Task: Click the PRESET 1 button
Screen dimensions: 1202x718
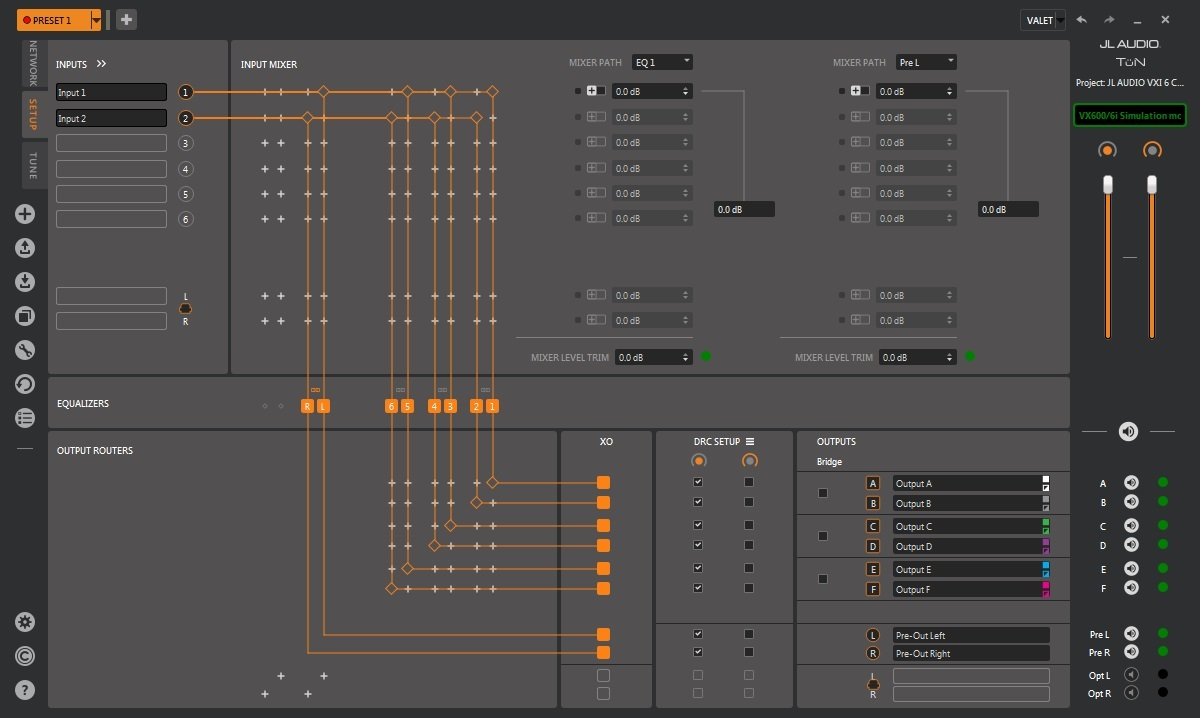Action: (x=53, y=20)
